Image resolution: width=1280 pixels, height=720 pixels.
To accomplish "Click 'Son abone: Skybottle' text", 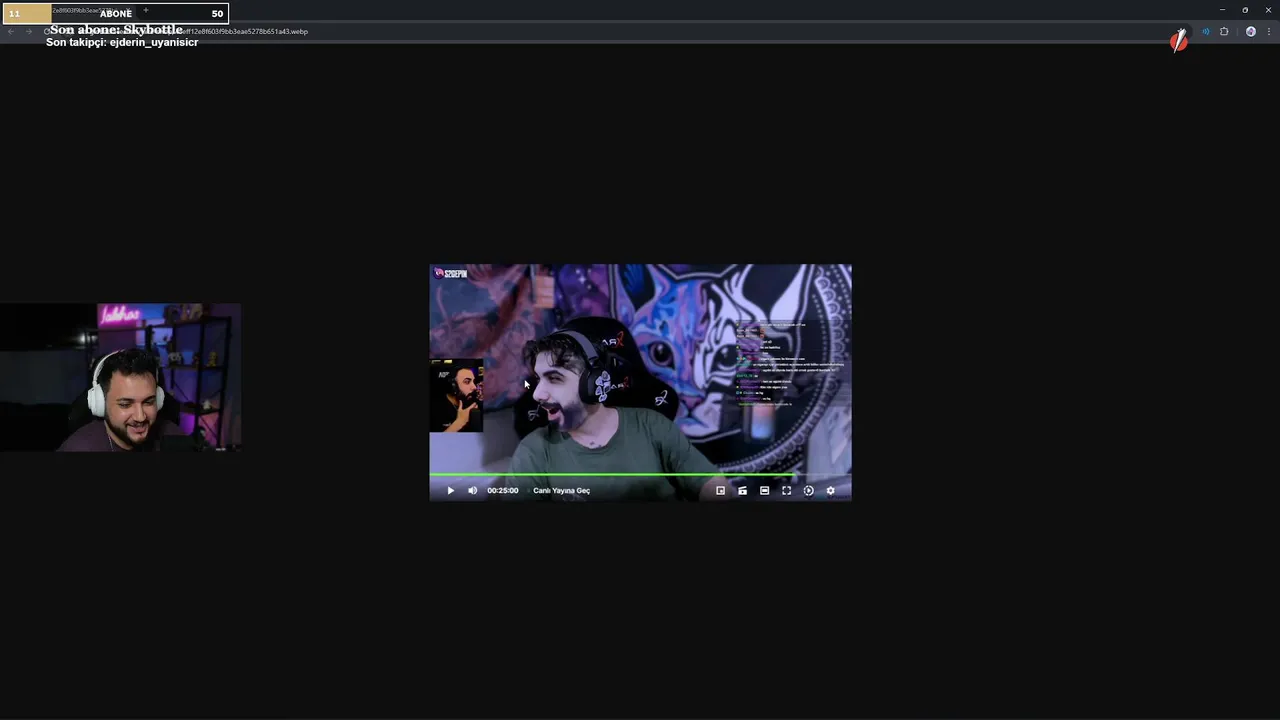I will [116, 30].
